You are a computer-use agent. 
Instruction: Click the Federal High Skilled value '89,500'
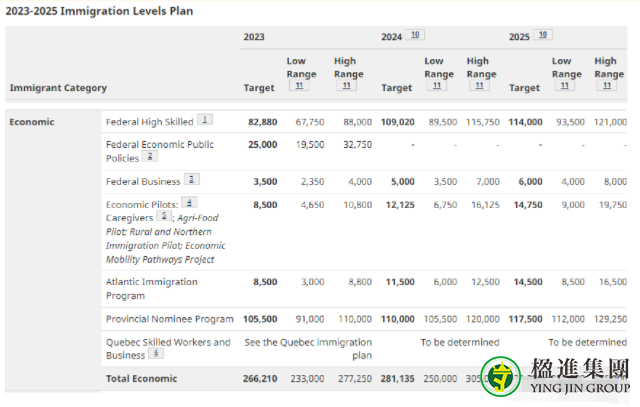coord(443,122)
